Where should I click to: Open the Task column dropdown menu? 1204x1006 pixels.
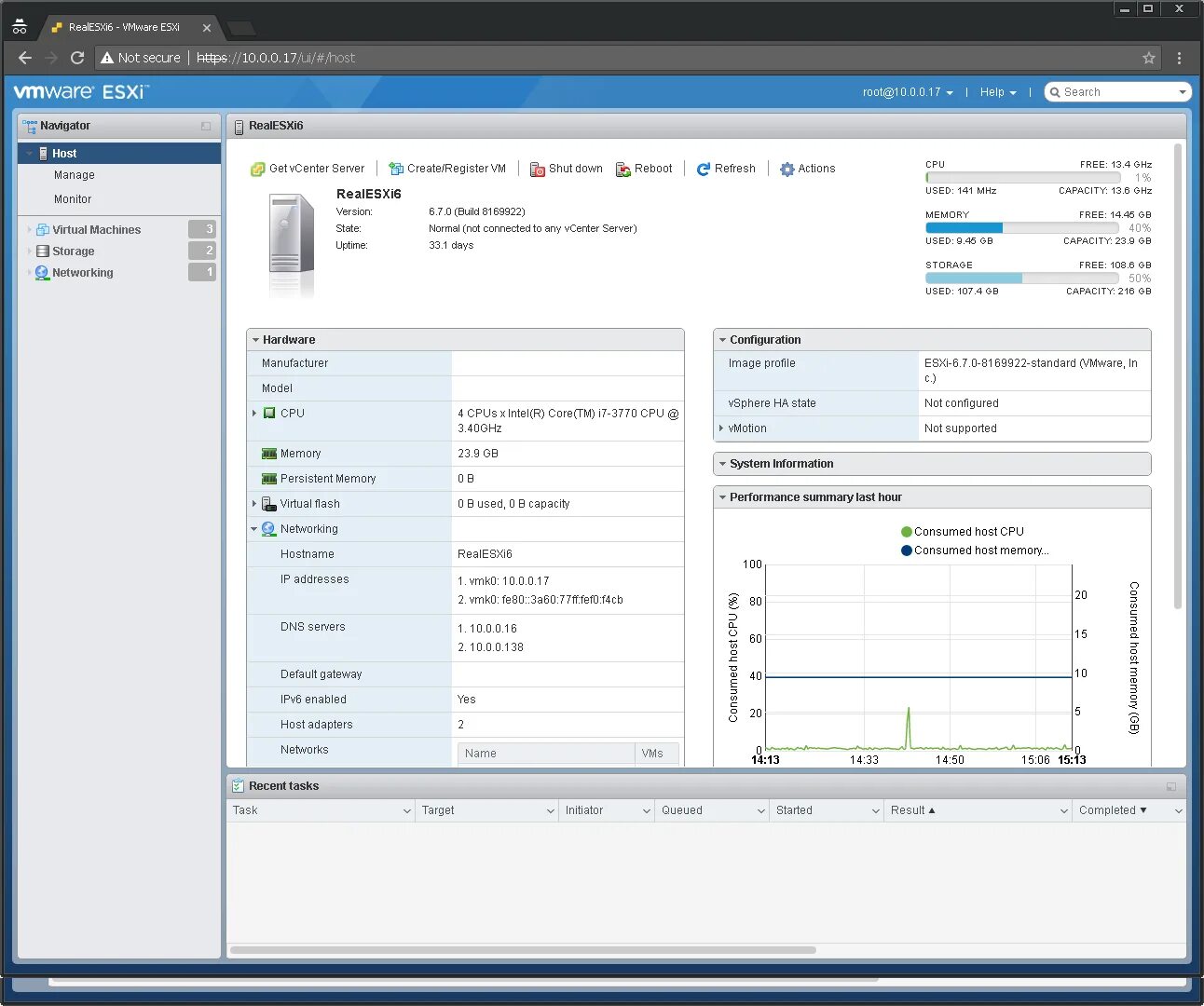[407, 811]
